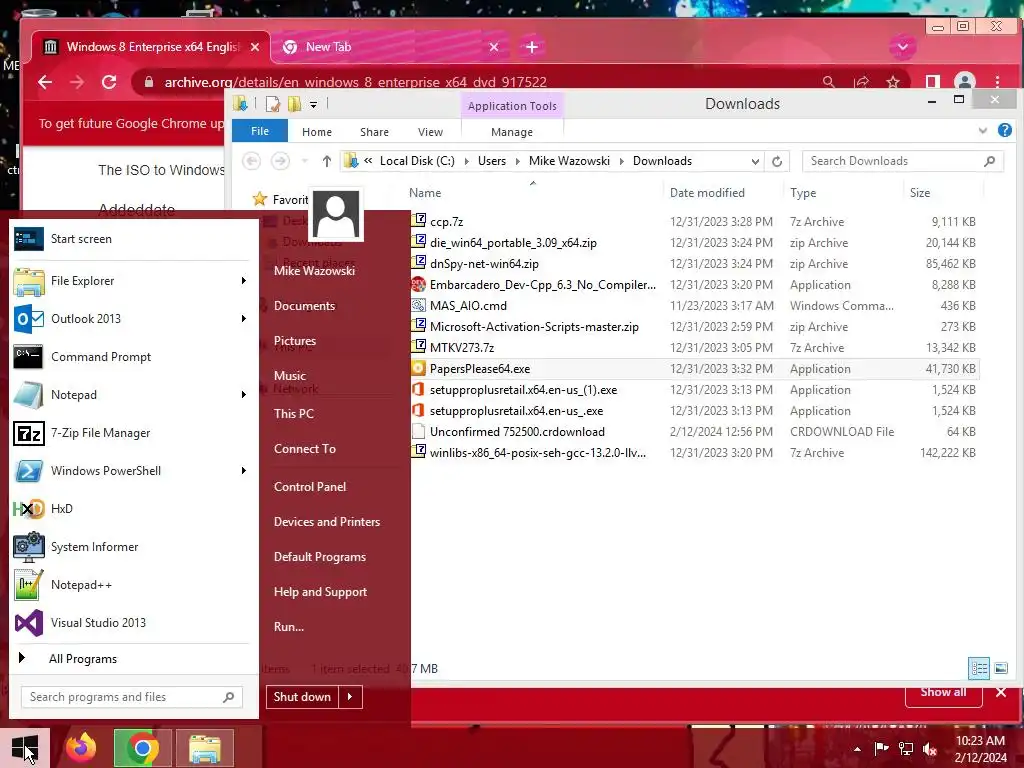Viewport: 1024px width, 768px height.
Task: Click the volume muted tray icon
Action: point(929,748)
